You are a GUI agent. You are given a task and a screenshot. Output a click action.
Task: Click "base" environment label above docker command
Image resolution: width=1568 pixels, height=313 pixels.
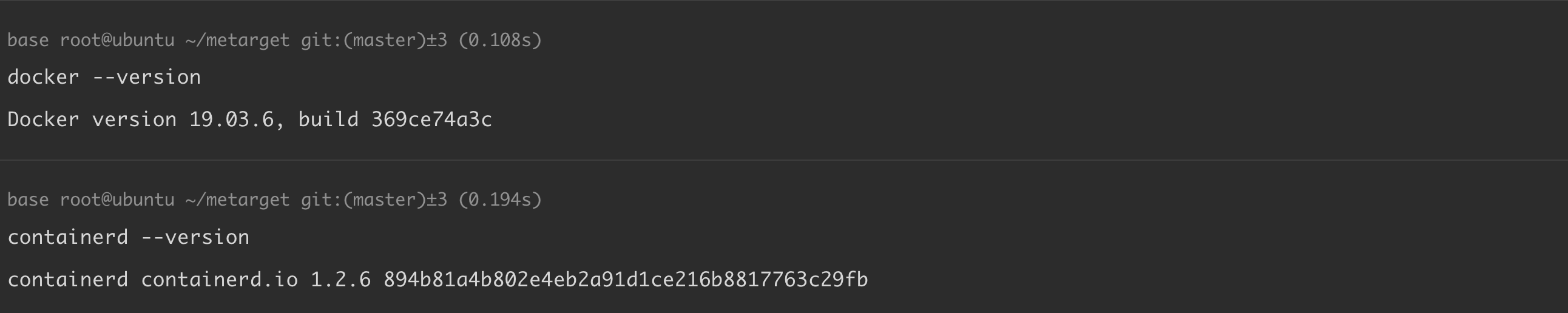(28, 40)
